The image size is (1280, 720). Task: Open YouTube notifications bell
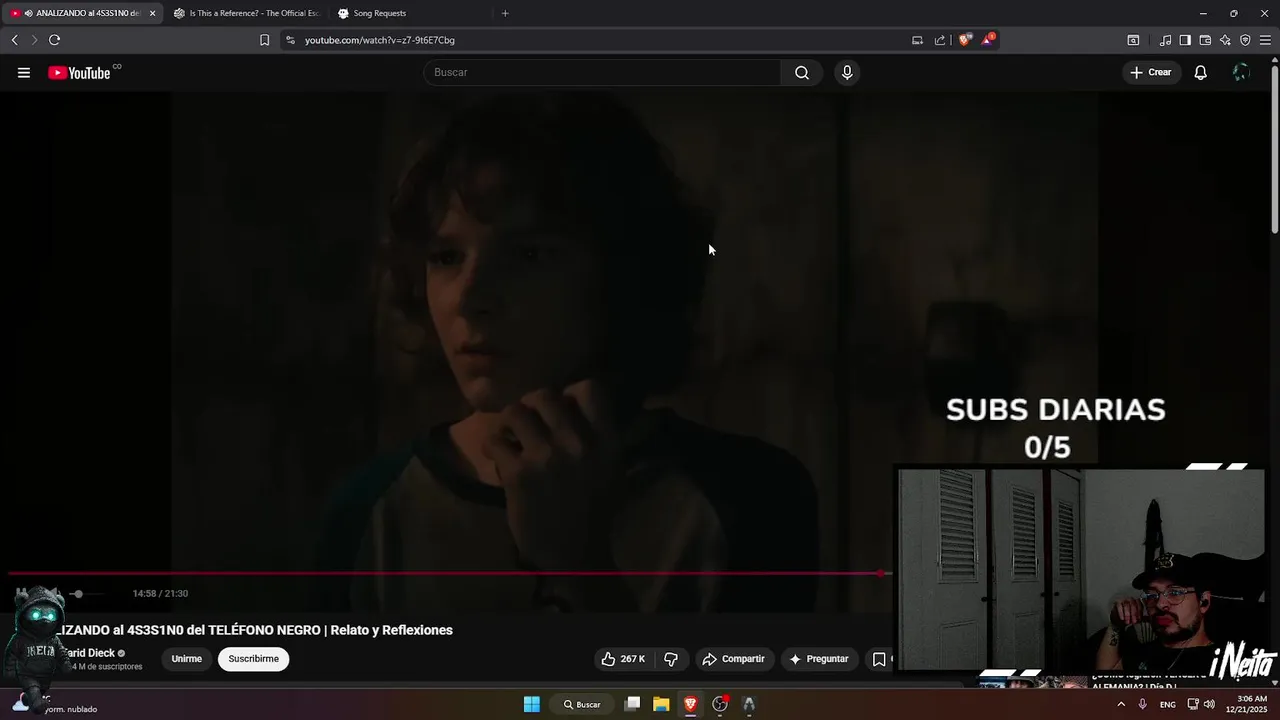(x=1201, y=72)
